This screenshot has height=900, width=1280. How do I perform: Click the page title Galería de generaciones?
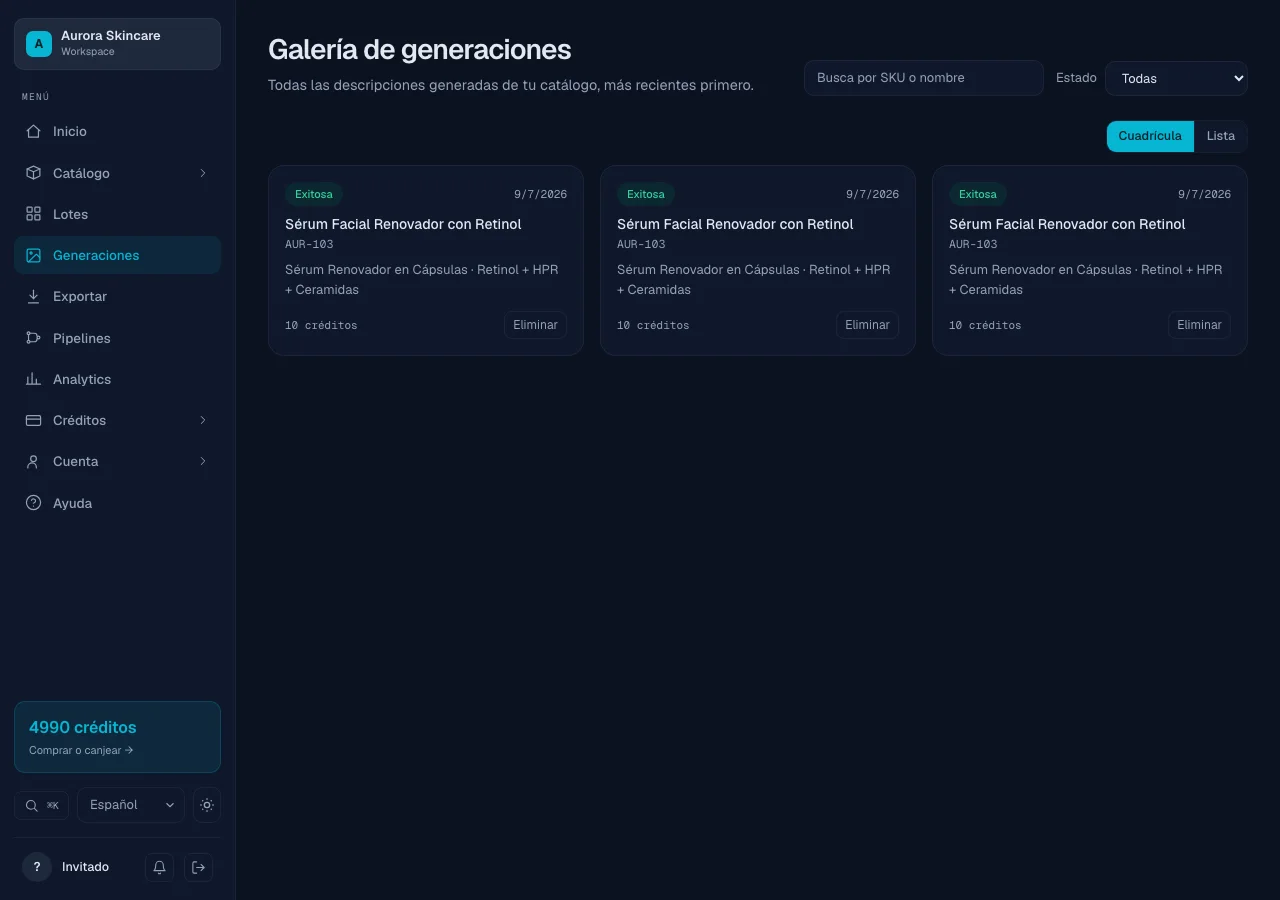(420, 49)
